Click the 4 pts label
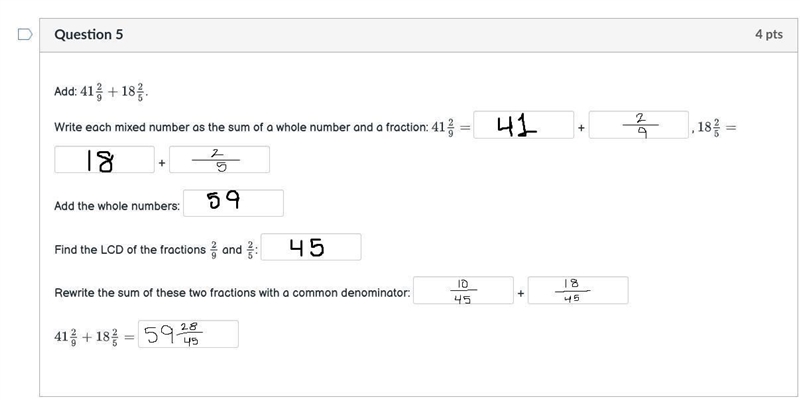This screenshot has height=400, width=800. coord(769,34)
